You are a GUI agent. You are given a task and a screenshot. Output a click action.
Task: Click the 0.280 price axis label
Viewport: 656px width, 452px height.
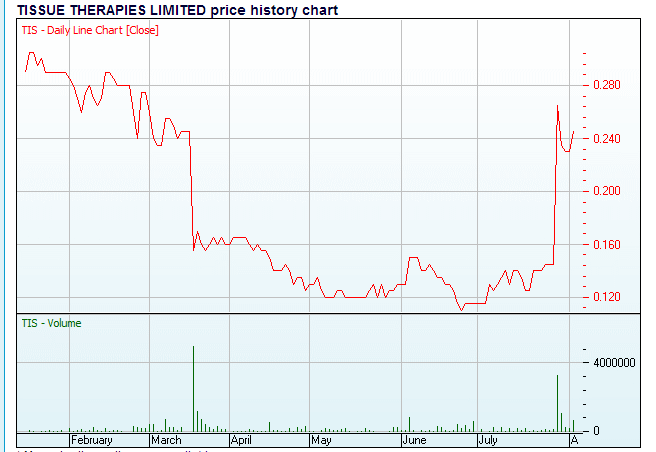[x=610, y=85]
